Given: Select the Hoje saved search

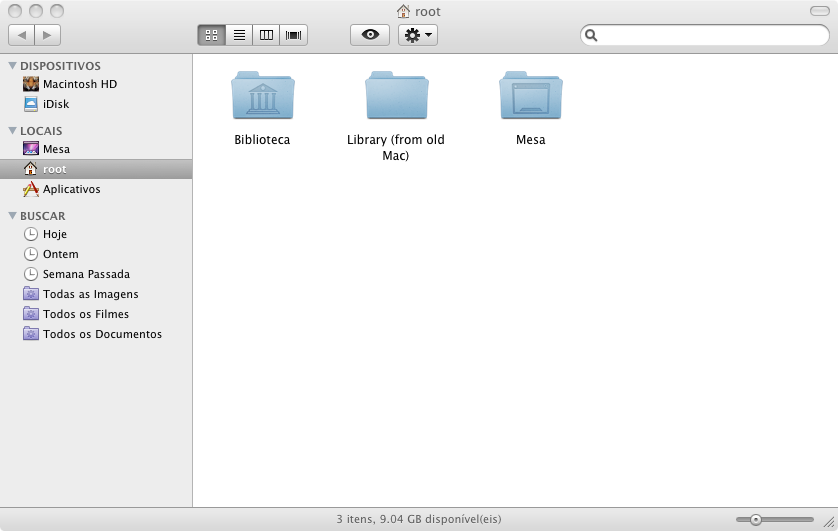Looking at the screenshot, I should click(x=96, y=234).
